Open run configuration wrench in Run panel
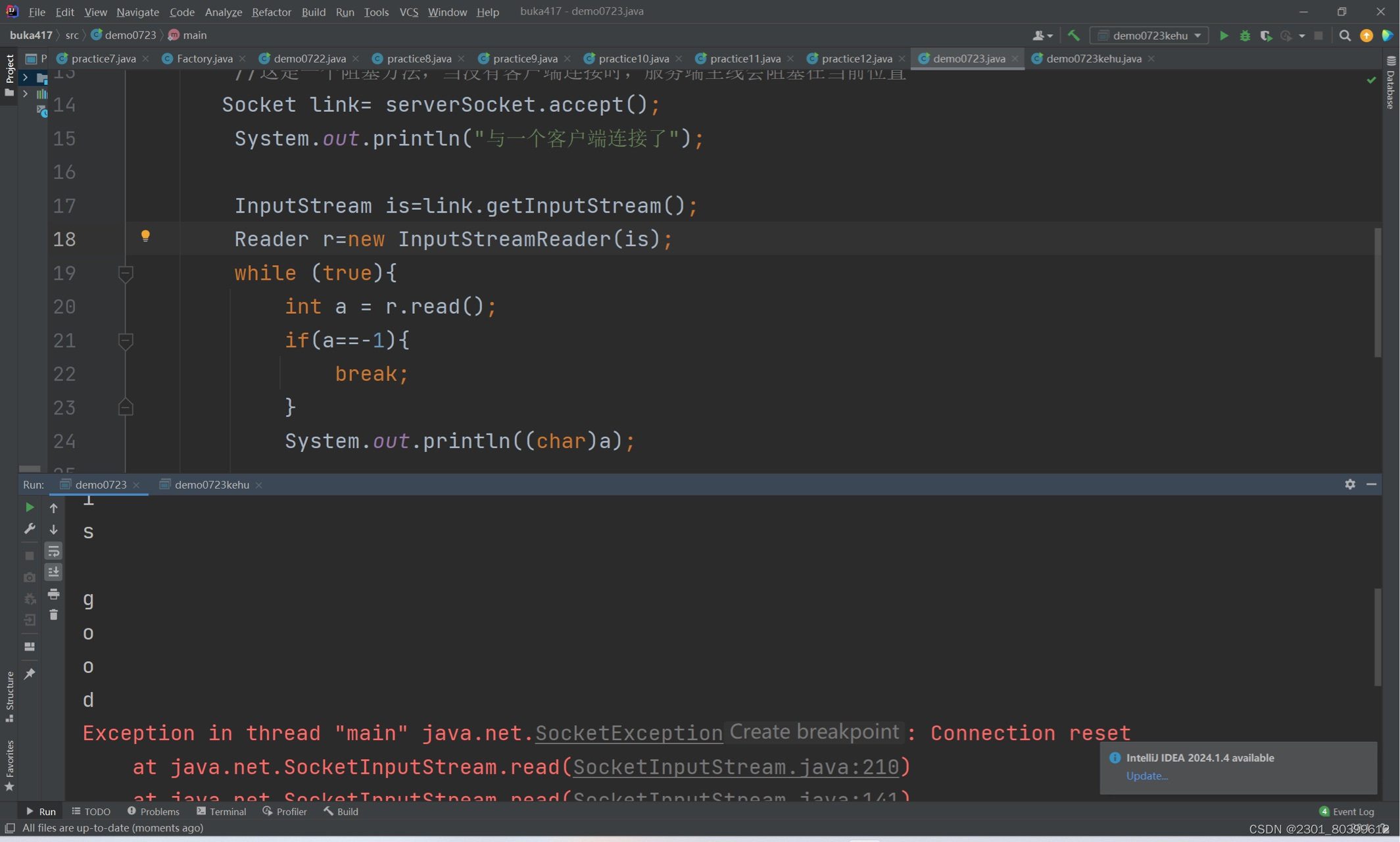The height and width of the screenshot is (842, 1400). [x=30, y=529]
